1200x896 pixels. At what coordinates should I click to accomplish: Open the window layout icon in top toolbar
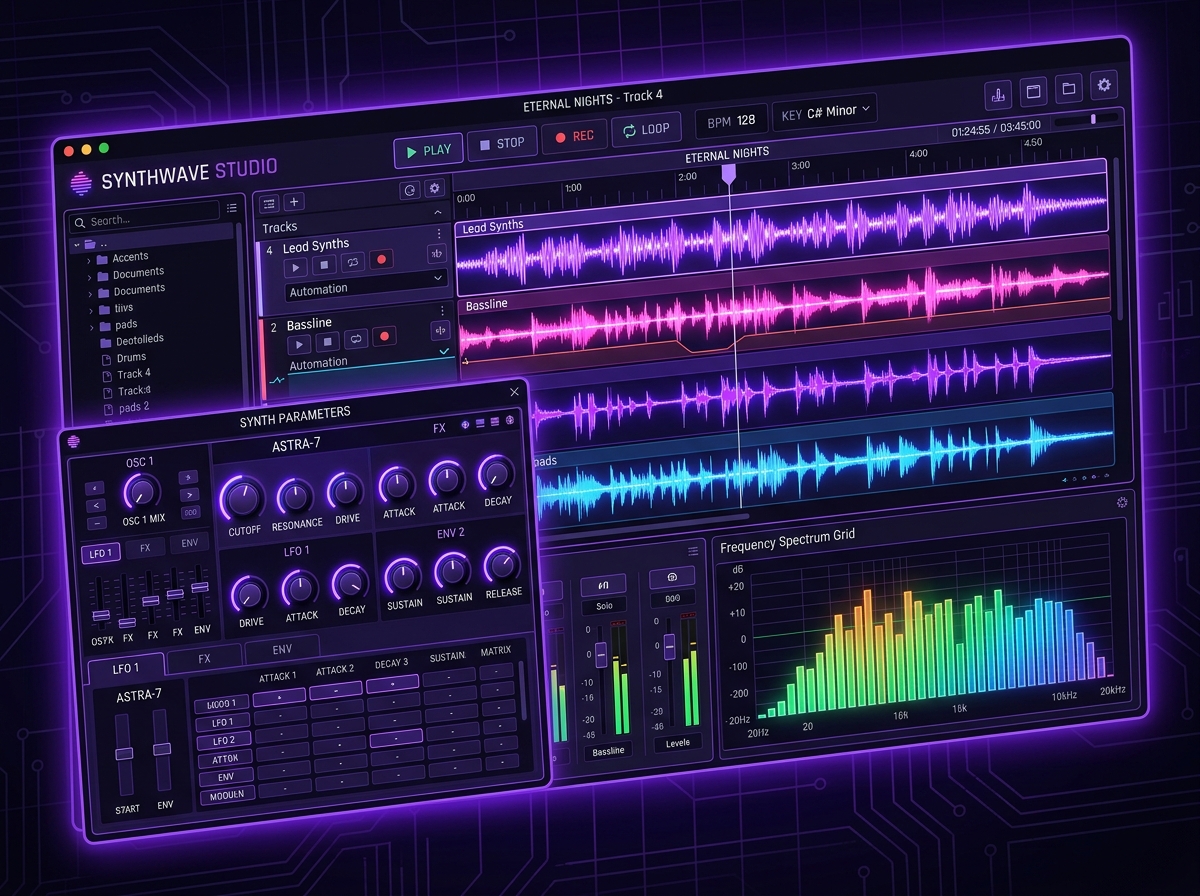[1033, 91]
